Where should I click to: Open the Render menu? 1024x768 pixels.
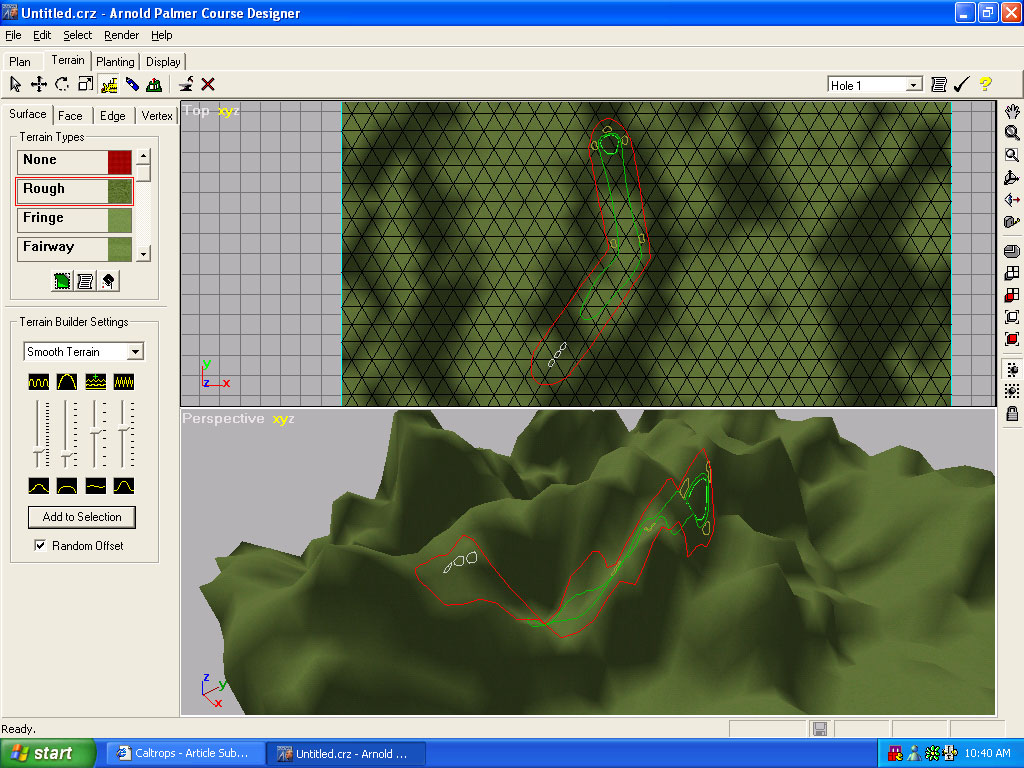[121, 35]
